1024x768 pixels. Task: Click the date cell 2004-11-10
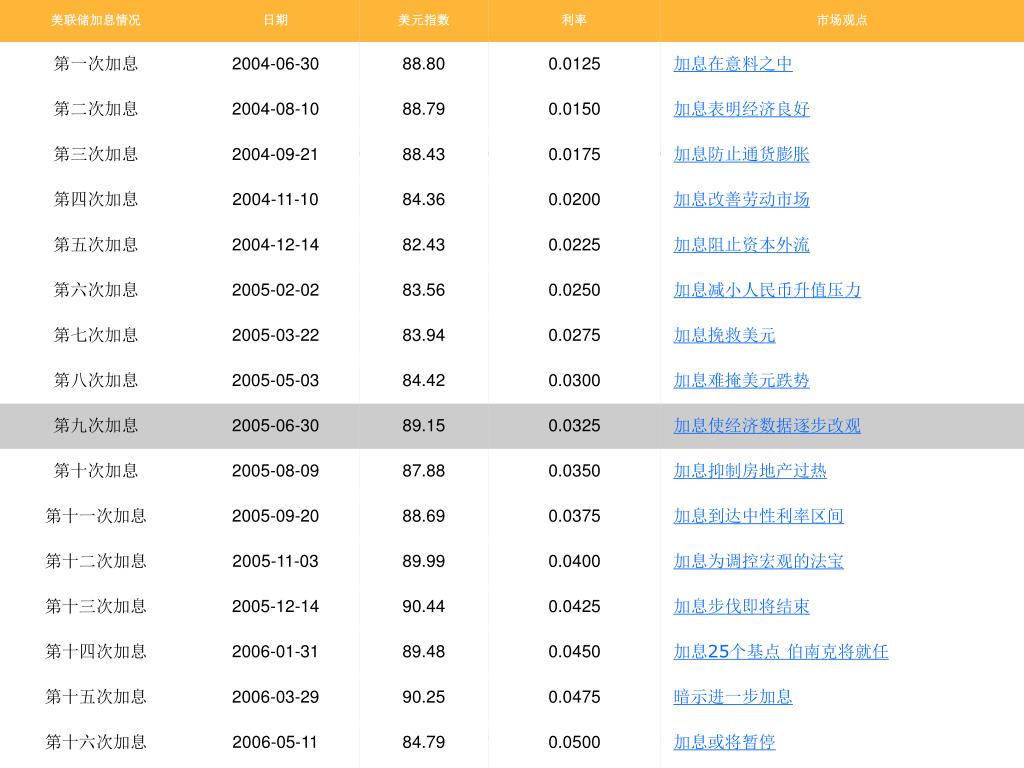[x=276, y=199]
